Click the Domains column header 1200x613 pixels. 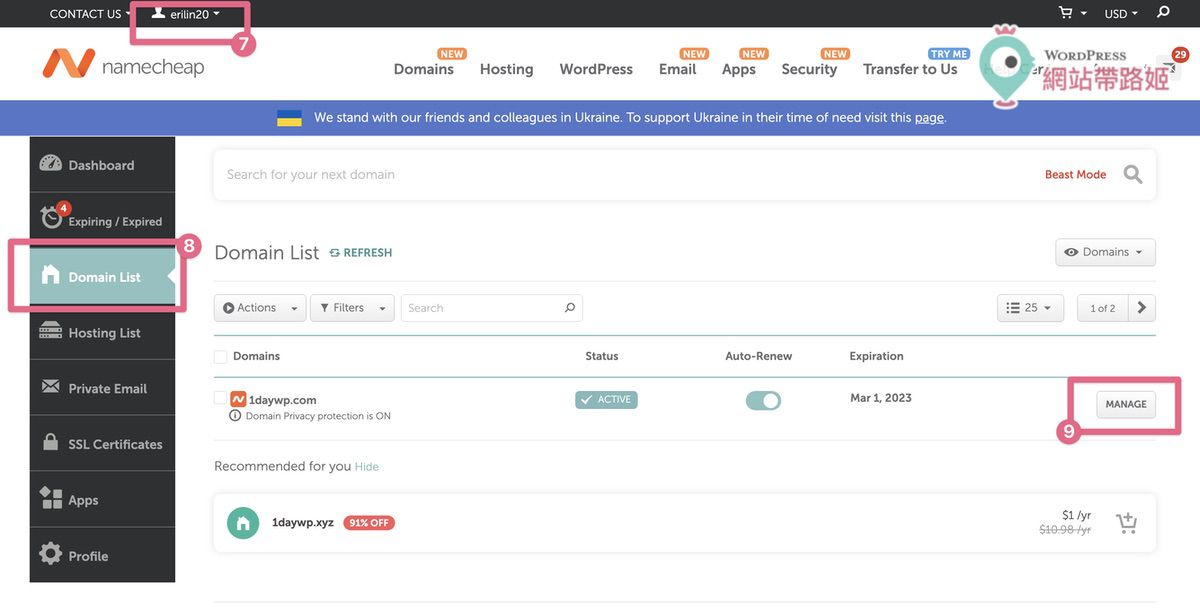click(x=256, y=356)
